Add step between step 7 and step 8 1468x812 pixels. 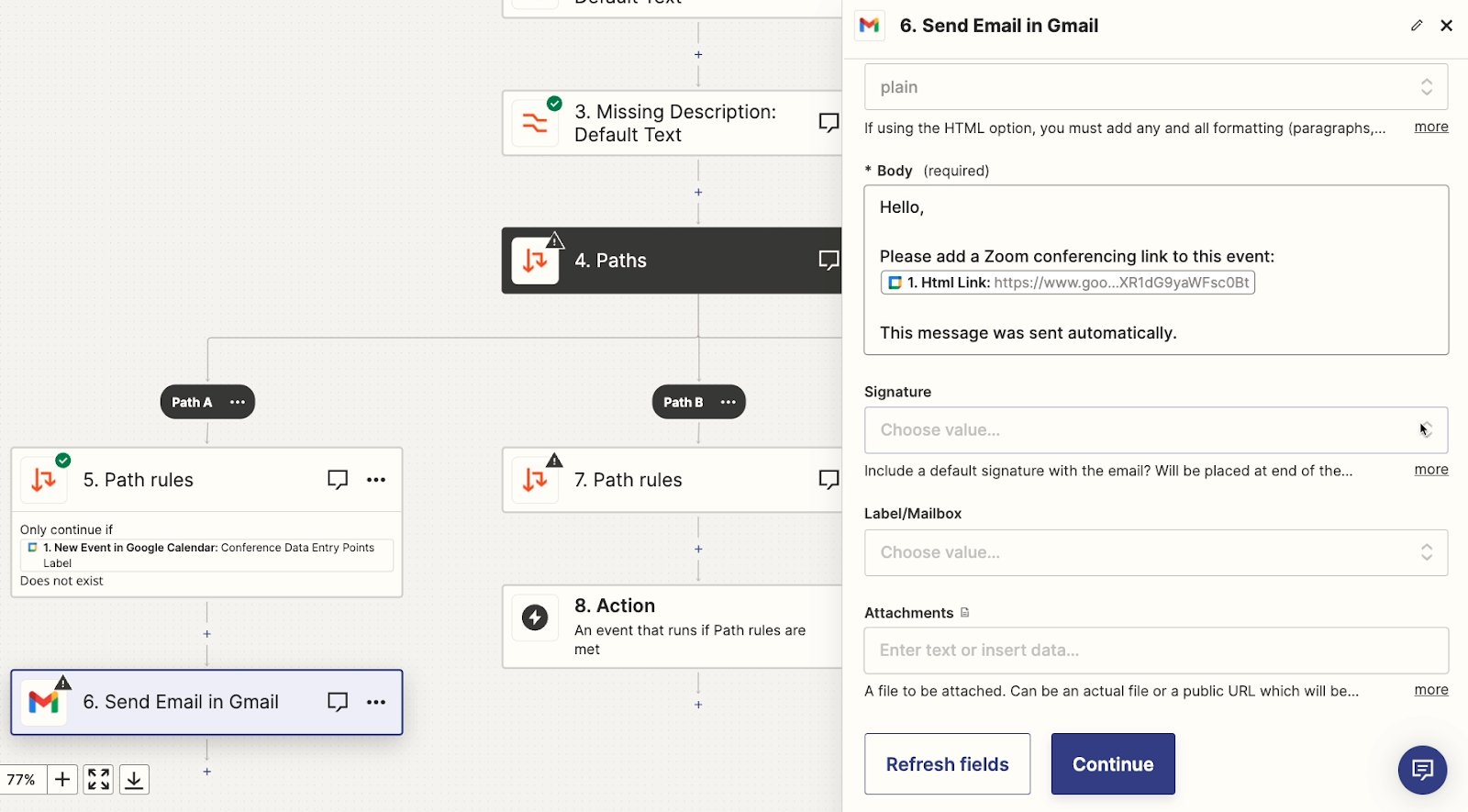(x=698, y=549)
